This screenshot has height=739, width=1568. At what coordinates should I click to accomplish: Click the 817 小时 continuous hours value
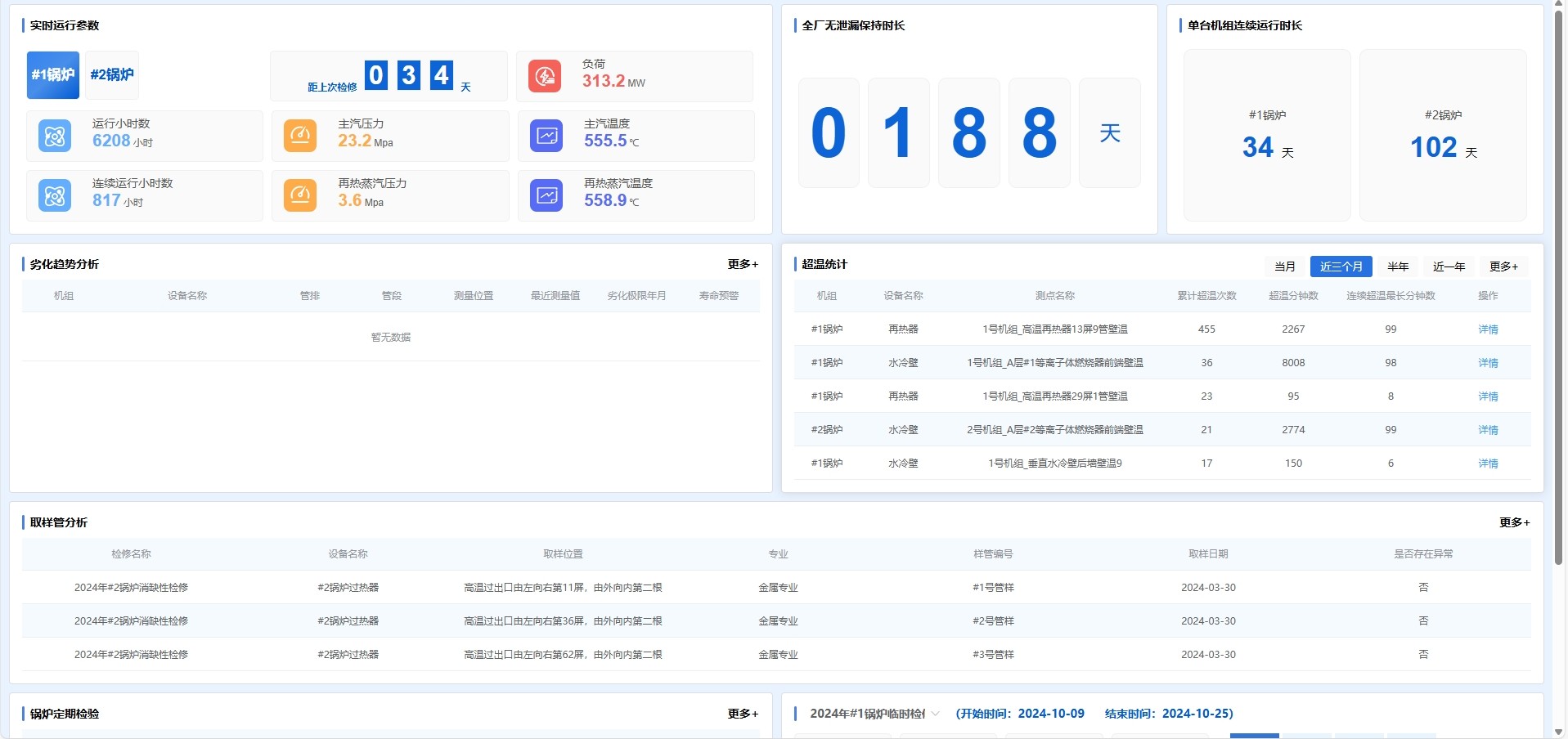point(117,200)
